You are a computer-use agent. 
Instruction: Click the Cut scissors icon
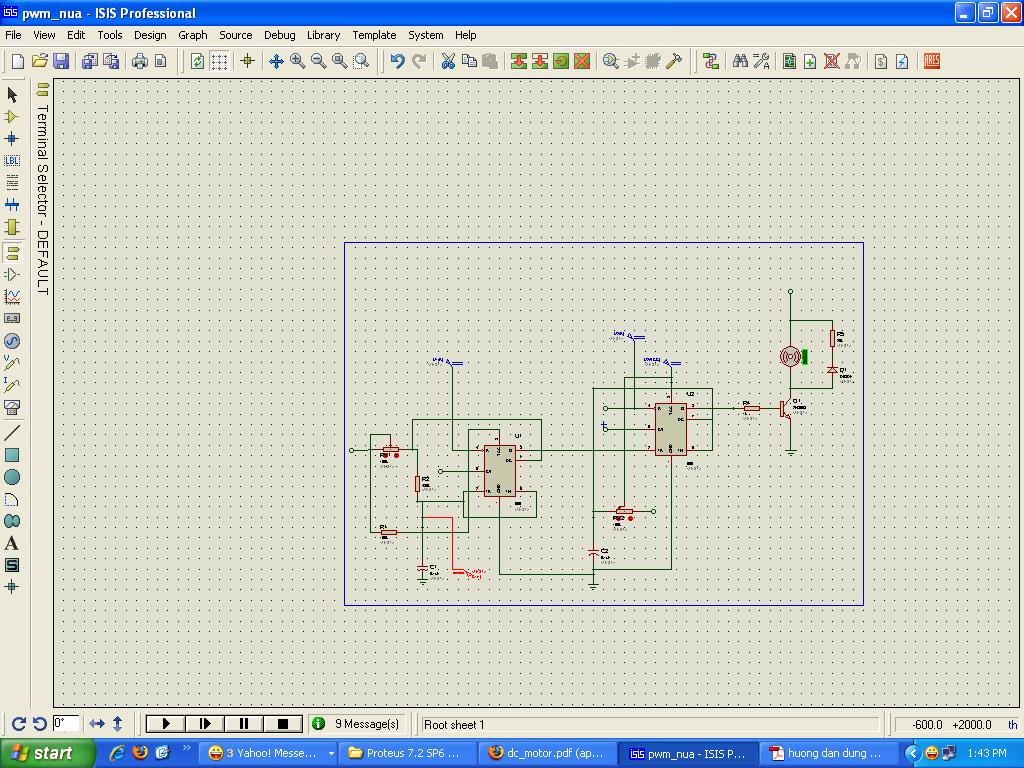point(448,61)
